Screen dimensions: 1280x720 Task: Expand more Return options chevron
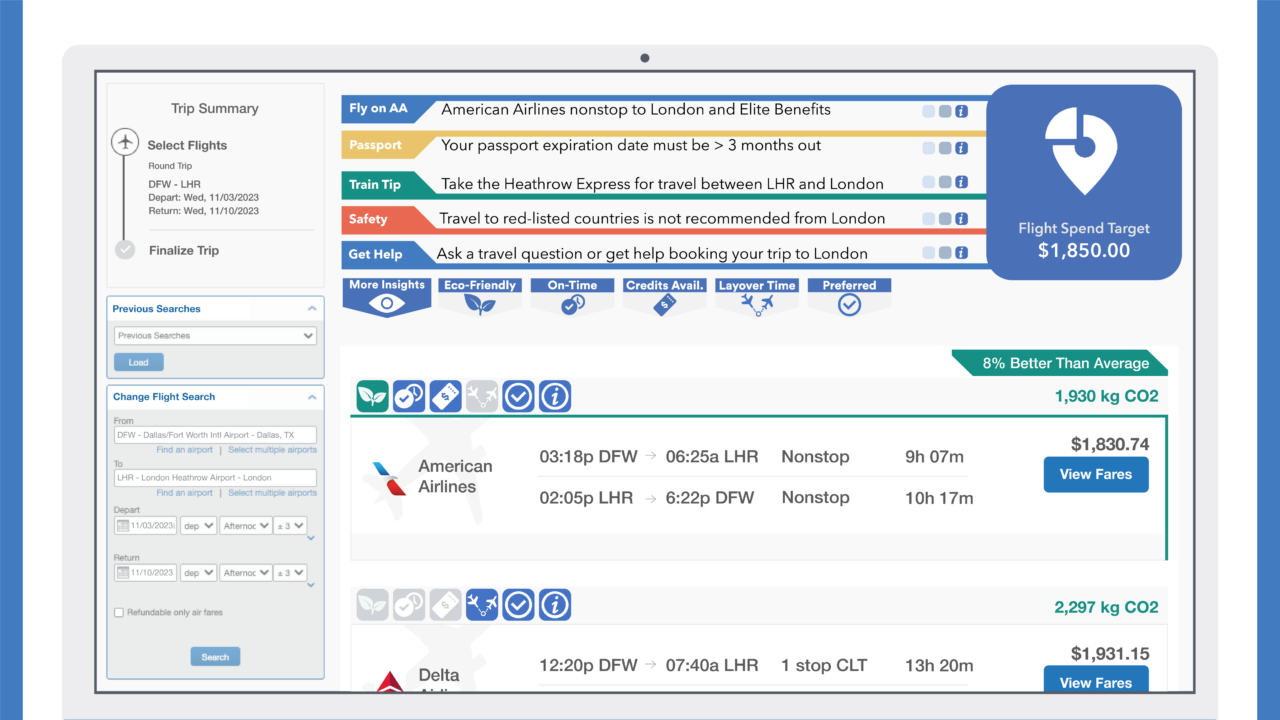pos(311,586)
